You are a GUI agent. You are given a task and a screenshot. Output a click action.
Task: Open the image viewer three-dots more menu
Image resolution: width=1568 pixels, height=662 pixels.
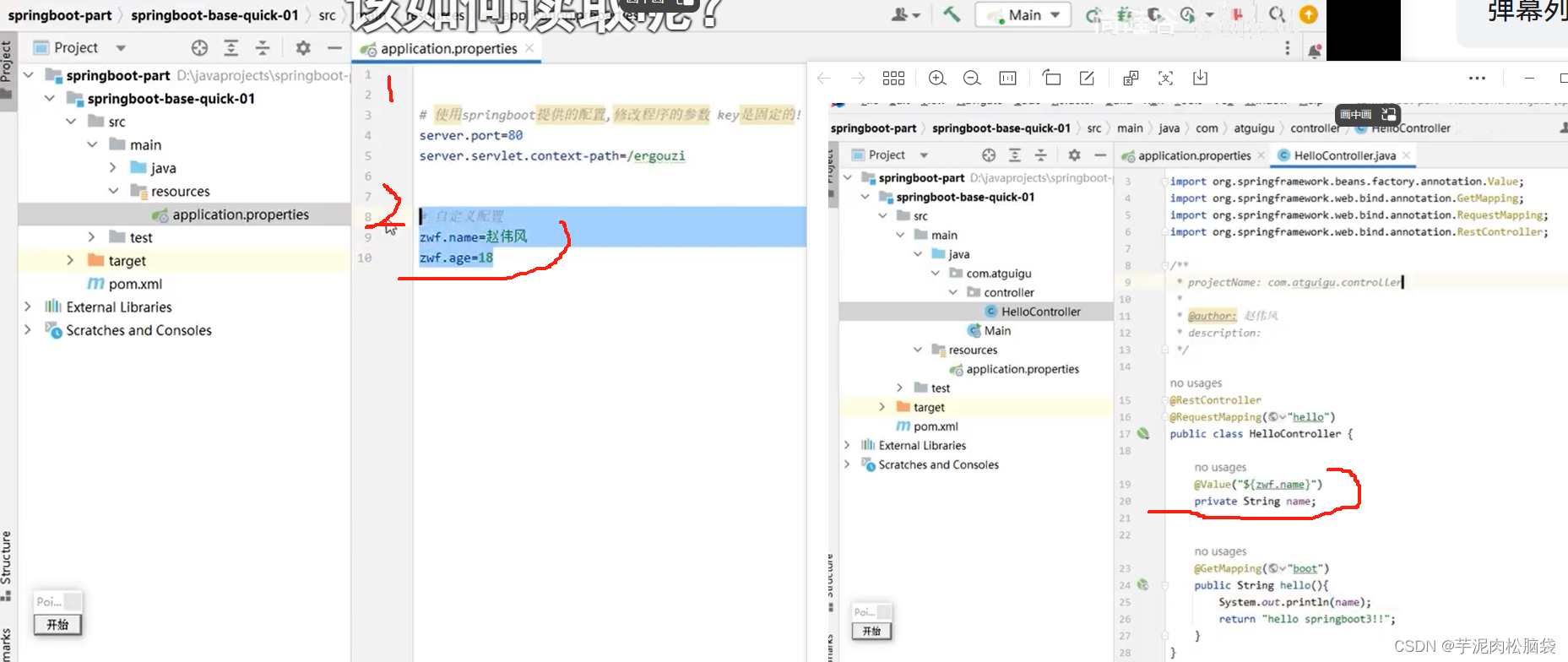click(x=1477, y=78)
